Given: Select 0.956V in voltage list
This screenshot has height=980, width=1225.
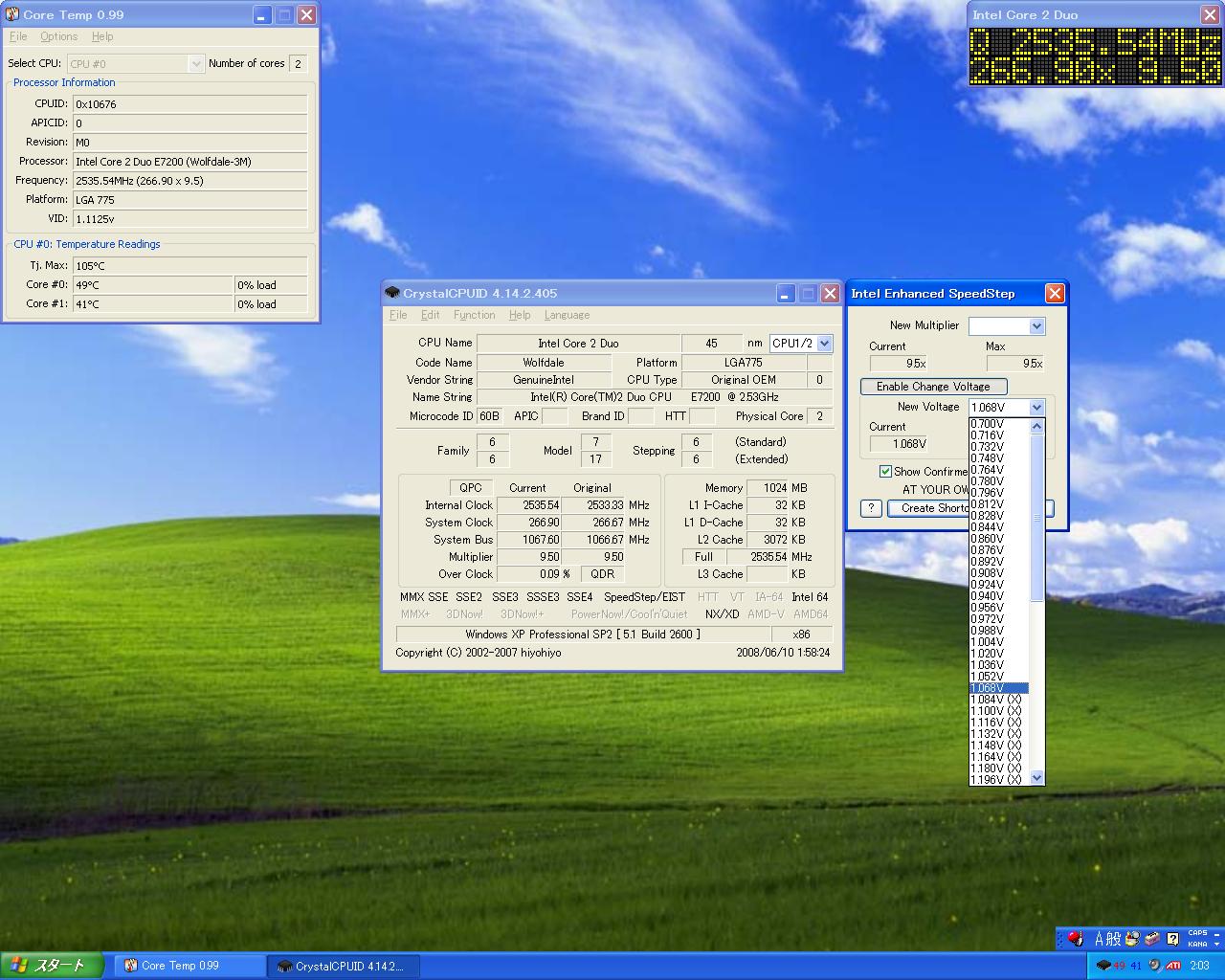Looking at the screenshot, I should pos(999,608).
